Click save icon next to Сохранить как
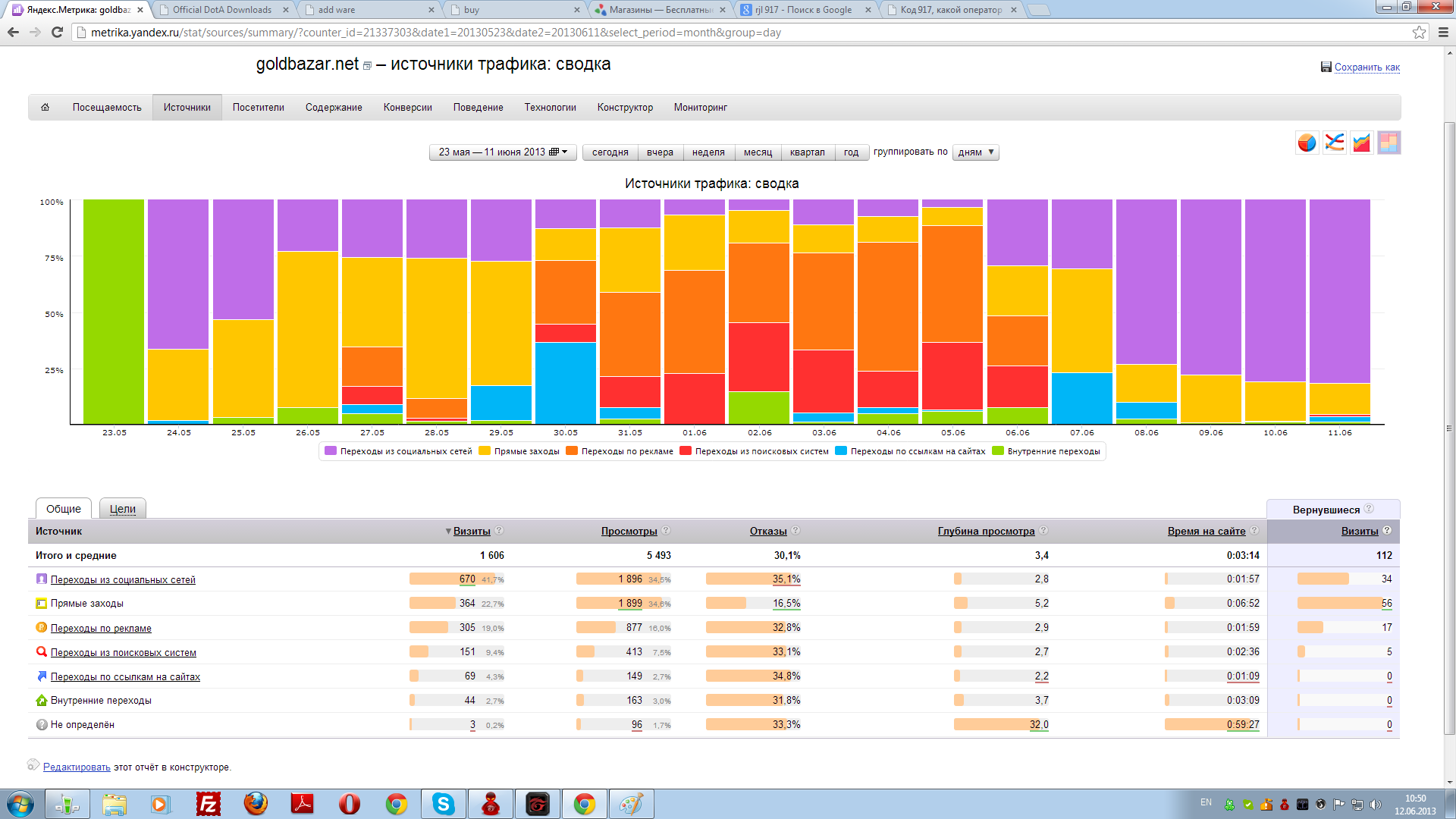 (x=1326, y=67)
